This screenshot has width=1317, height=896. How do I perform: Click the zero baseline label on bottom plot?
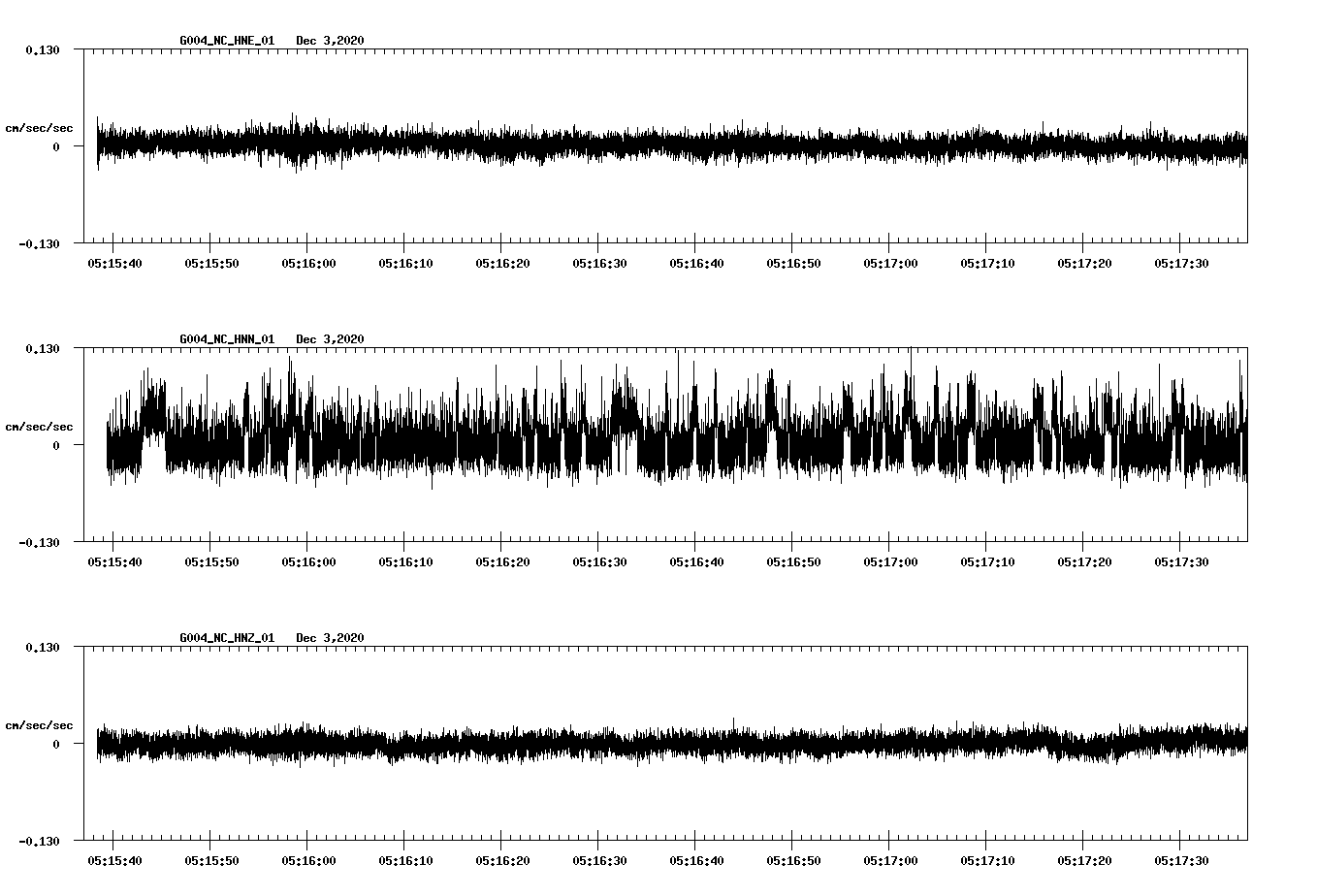click(x=58, y=746)
